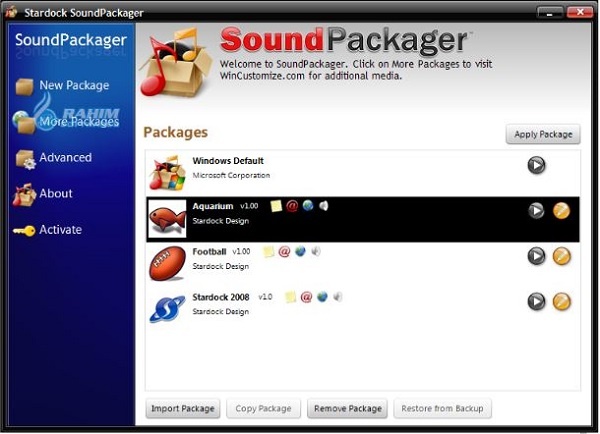
Task: Click the Microsoft Corporation author text
Action: coord(231,175)
